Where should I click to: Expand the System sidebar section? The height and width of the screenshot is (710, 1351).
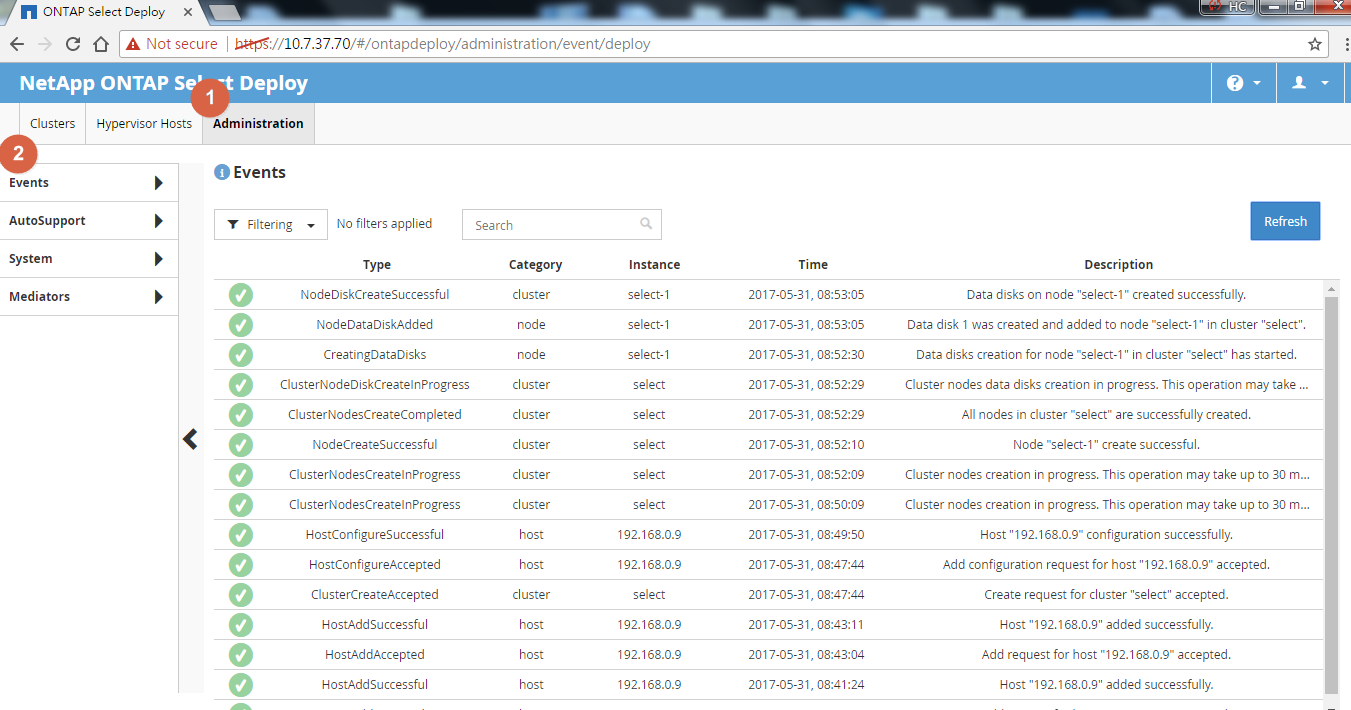[x=89, y=259]
